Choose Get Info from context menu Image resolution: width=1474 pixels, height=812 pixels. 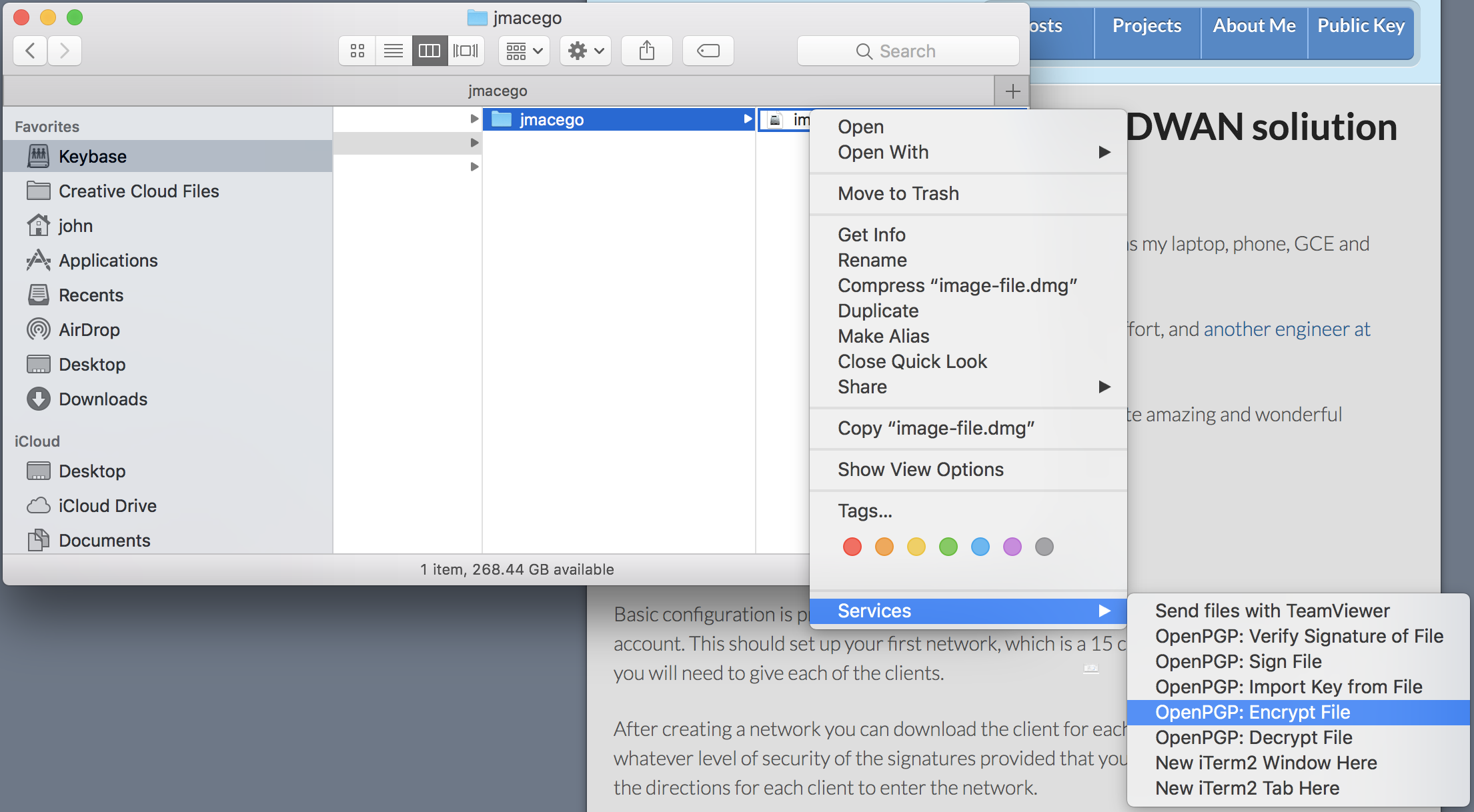point(968,235)
